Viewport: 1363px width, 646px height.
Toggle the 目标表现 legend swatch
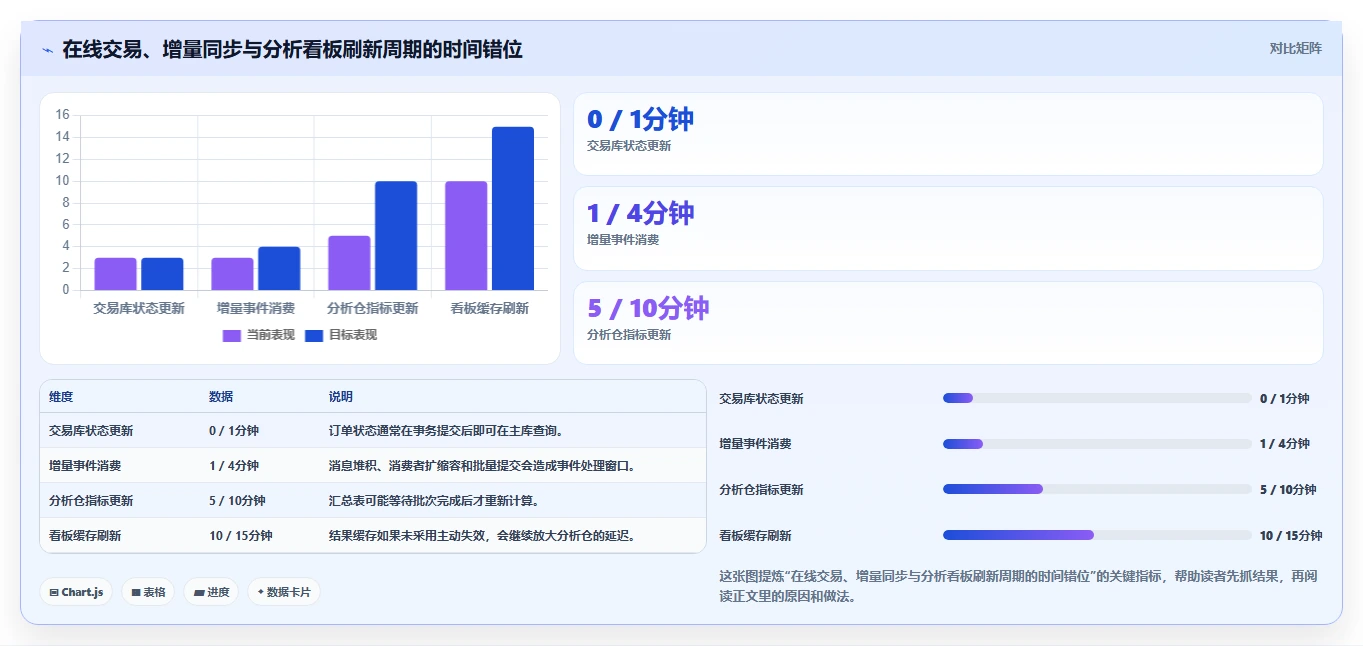click(314, 335)
